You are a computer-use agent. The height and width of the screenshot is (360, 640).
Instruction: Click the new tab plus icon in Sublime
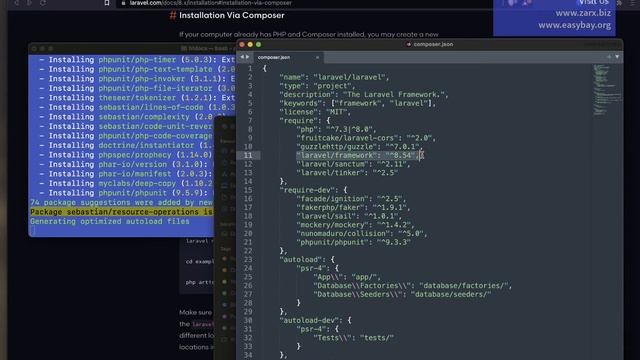[x=609, y=57]
